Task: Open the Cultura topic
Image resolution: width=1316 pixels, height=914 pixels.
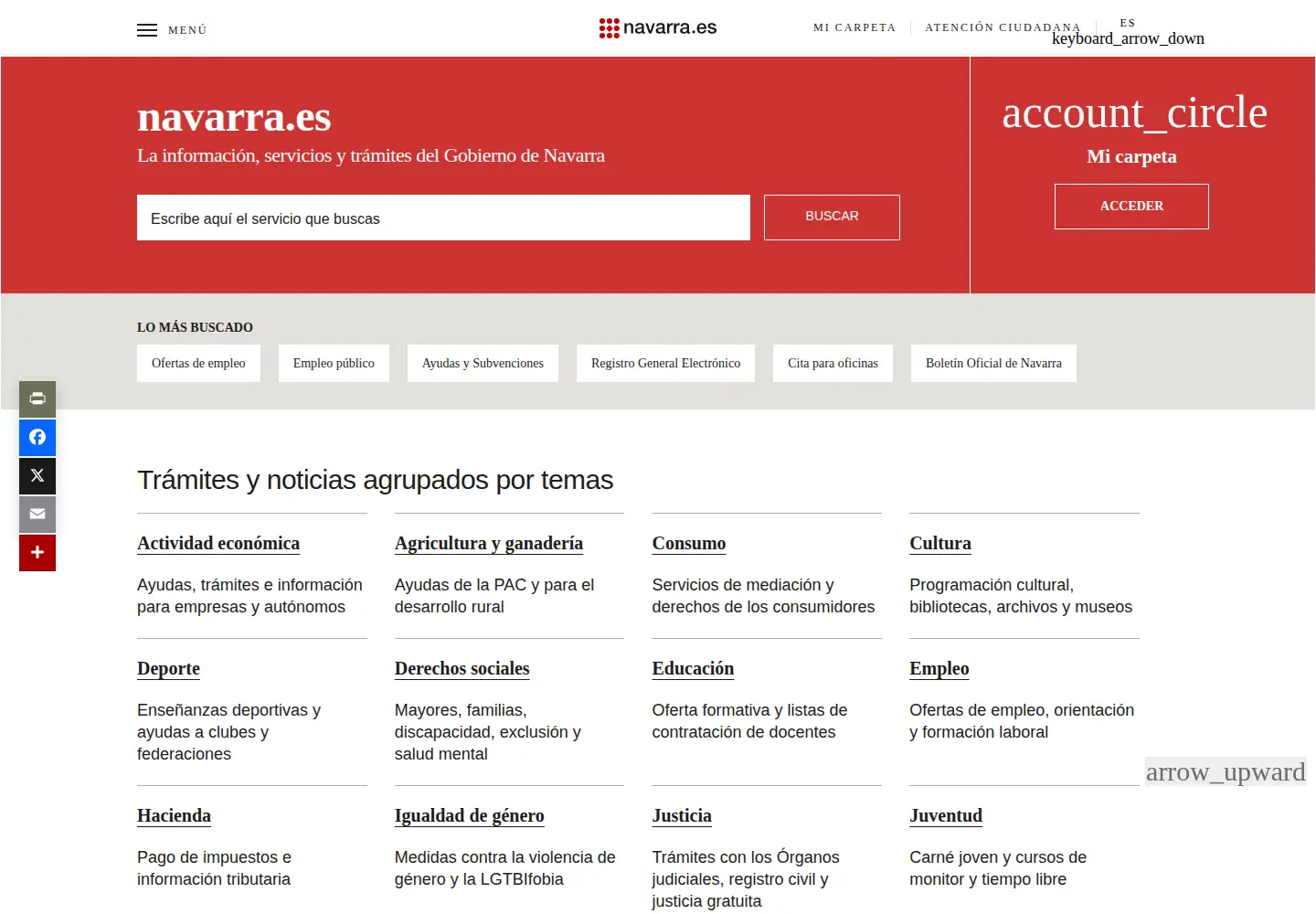Action: point(940,543)
